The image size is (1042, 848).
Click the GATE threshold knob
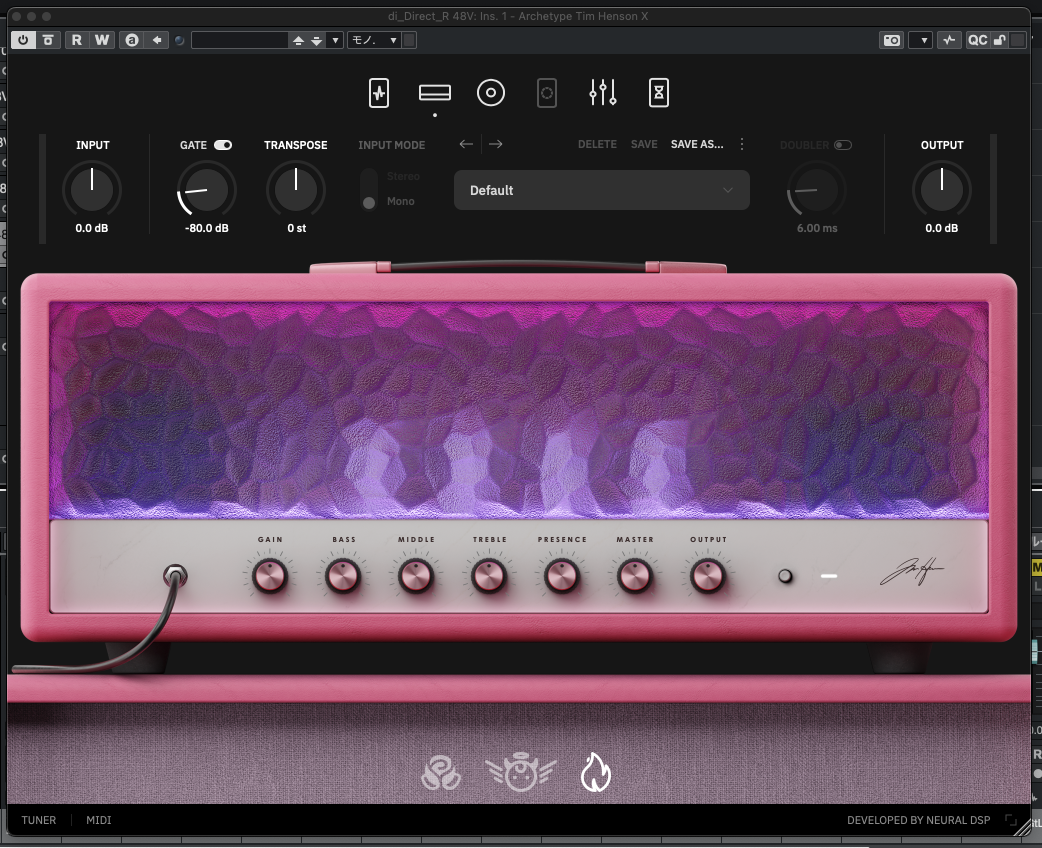tap(206, 189)
